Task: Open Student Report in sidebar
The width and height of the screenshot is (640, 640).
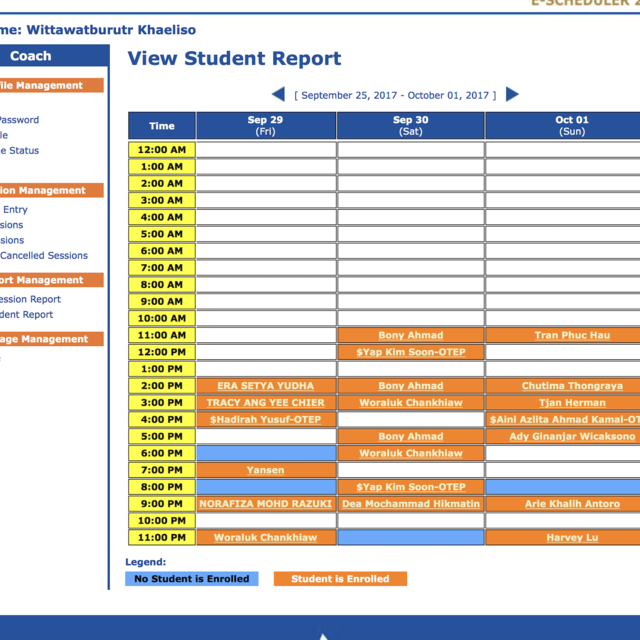Action: coord(27,315)
